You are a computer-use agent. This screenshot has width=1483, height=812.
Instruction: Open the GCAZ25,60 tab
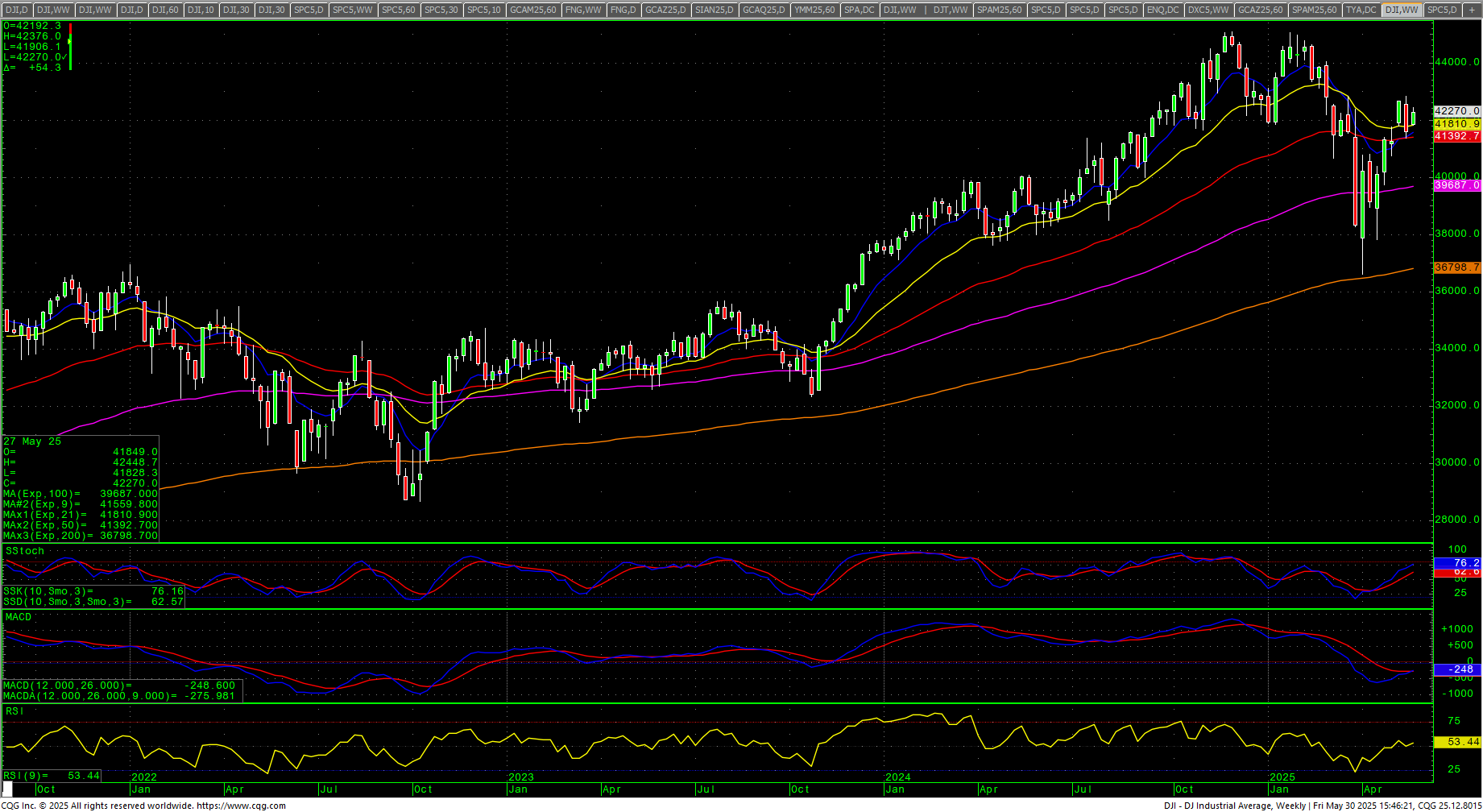click(1261, 10)
